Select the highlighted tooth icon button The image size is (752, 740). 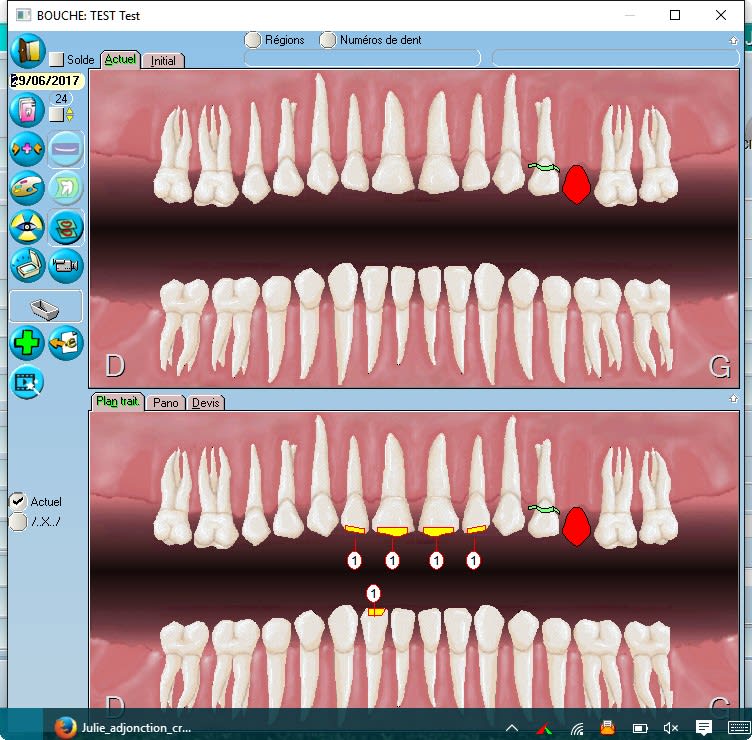pos(66,187)
